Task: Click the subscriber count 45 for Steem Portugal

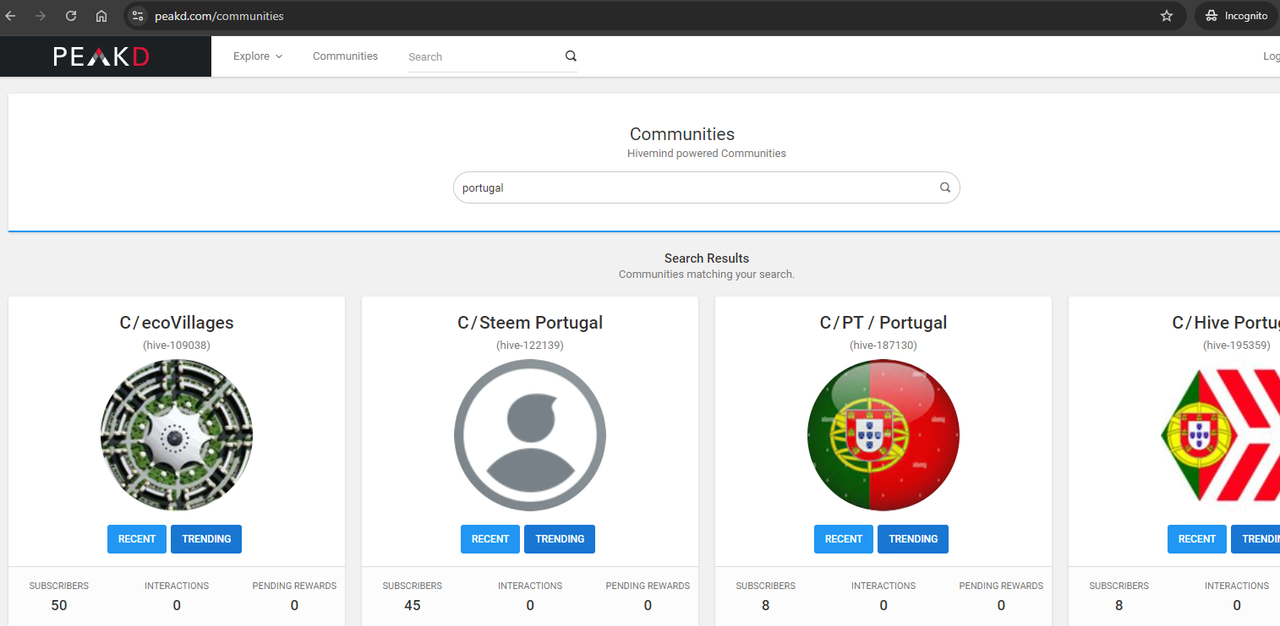Action: click(412, 605)
